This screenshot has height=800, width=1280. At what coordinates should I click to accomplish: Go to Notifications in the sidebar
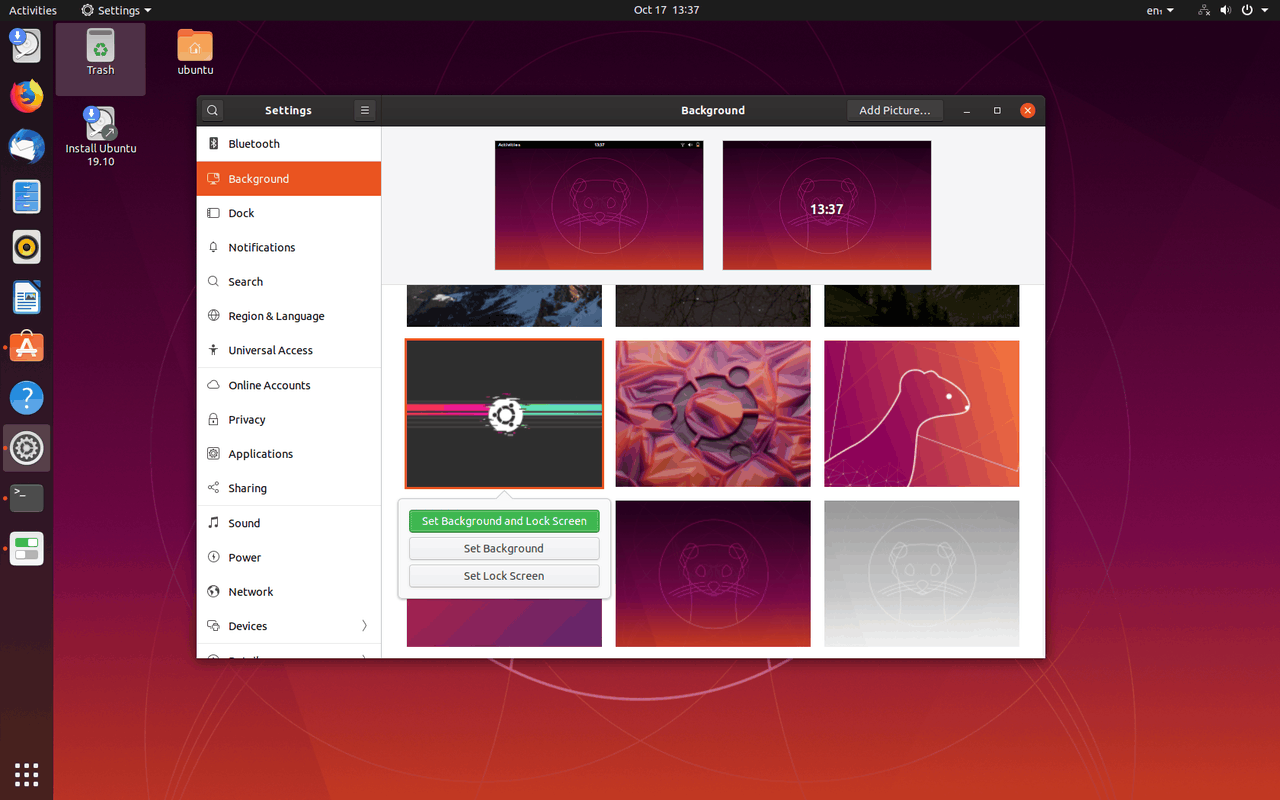coord(289,247)
